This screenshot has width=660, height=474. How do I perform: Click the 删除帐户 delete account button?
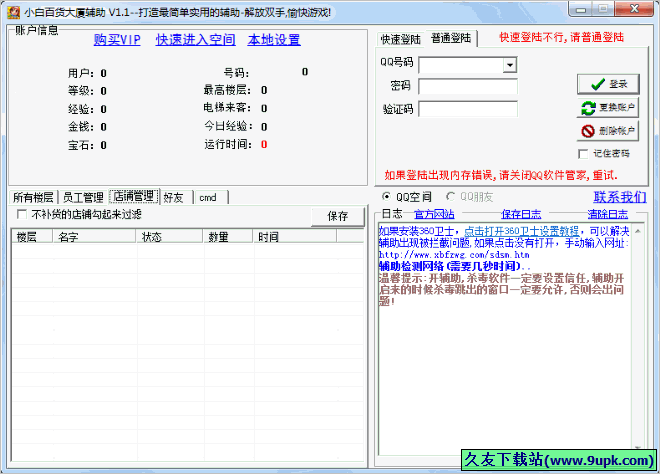(608, 131)
